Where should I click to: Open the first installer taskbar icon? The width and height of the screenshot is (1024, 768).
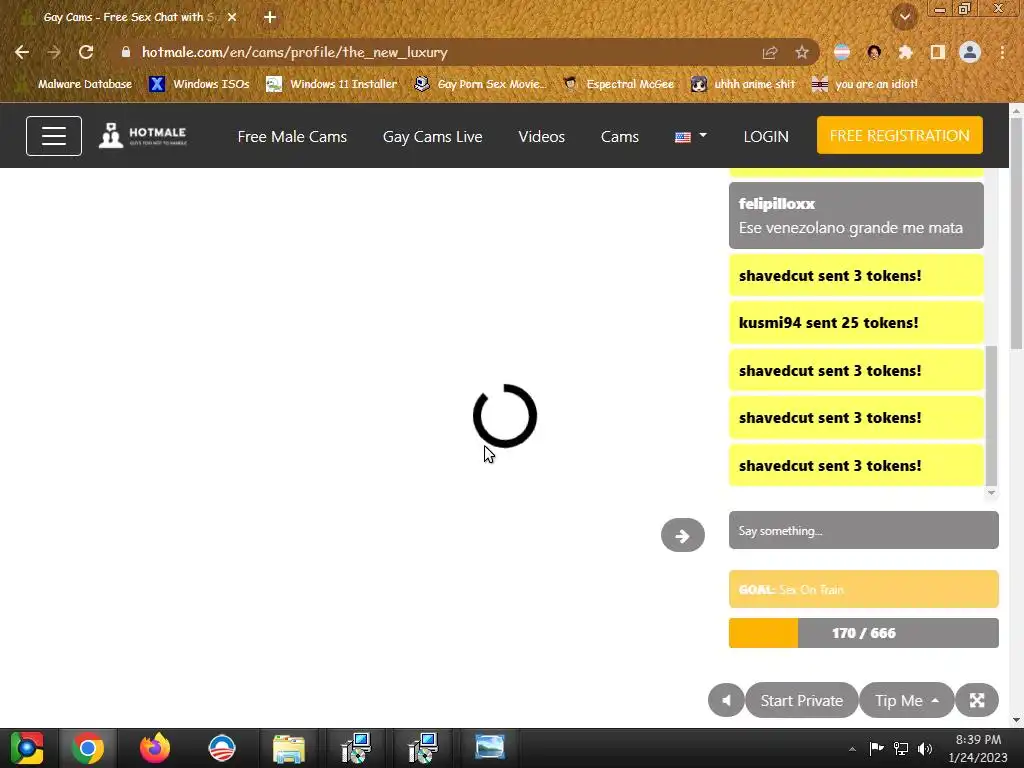click(356, 748)
